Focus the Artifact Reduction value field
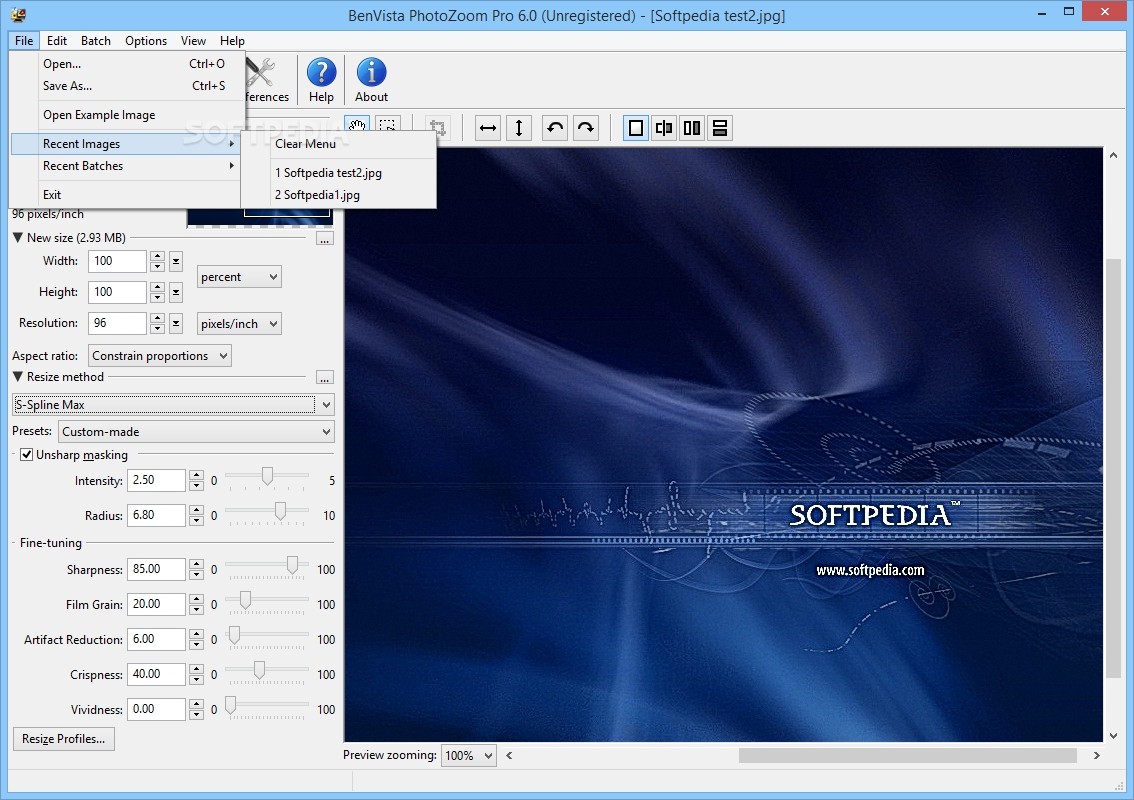The height and width of the screenshot is (800, 1134). coord(156,639)
